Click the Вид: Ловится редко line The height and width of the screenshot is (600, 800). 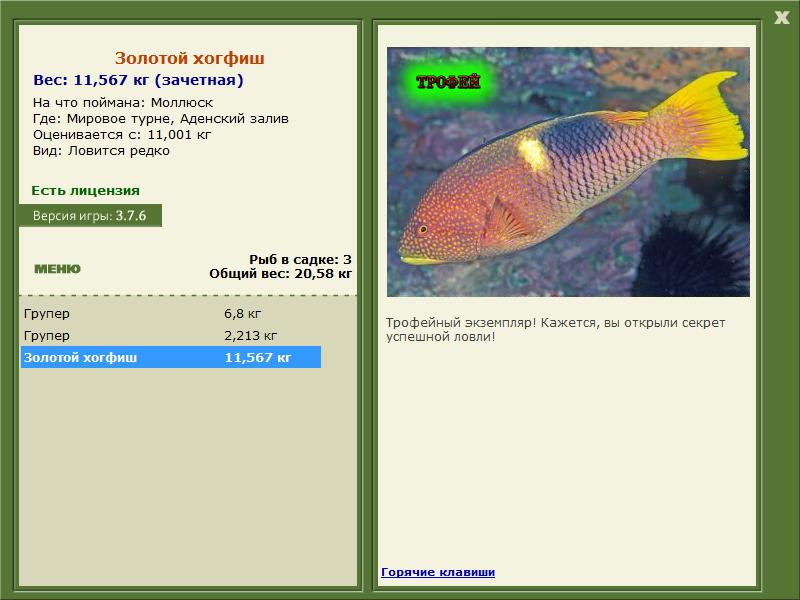point(101,151)
